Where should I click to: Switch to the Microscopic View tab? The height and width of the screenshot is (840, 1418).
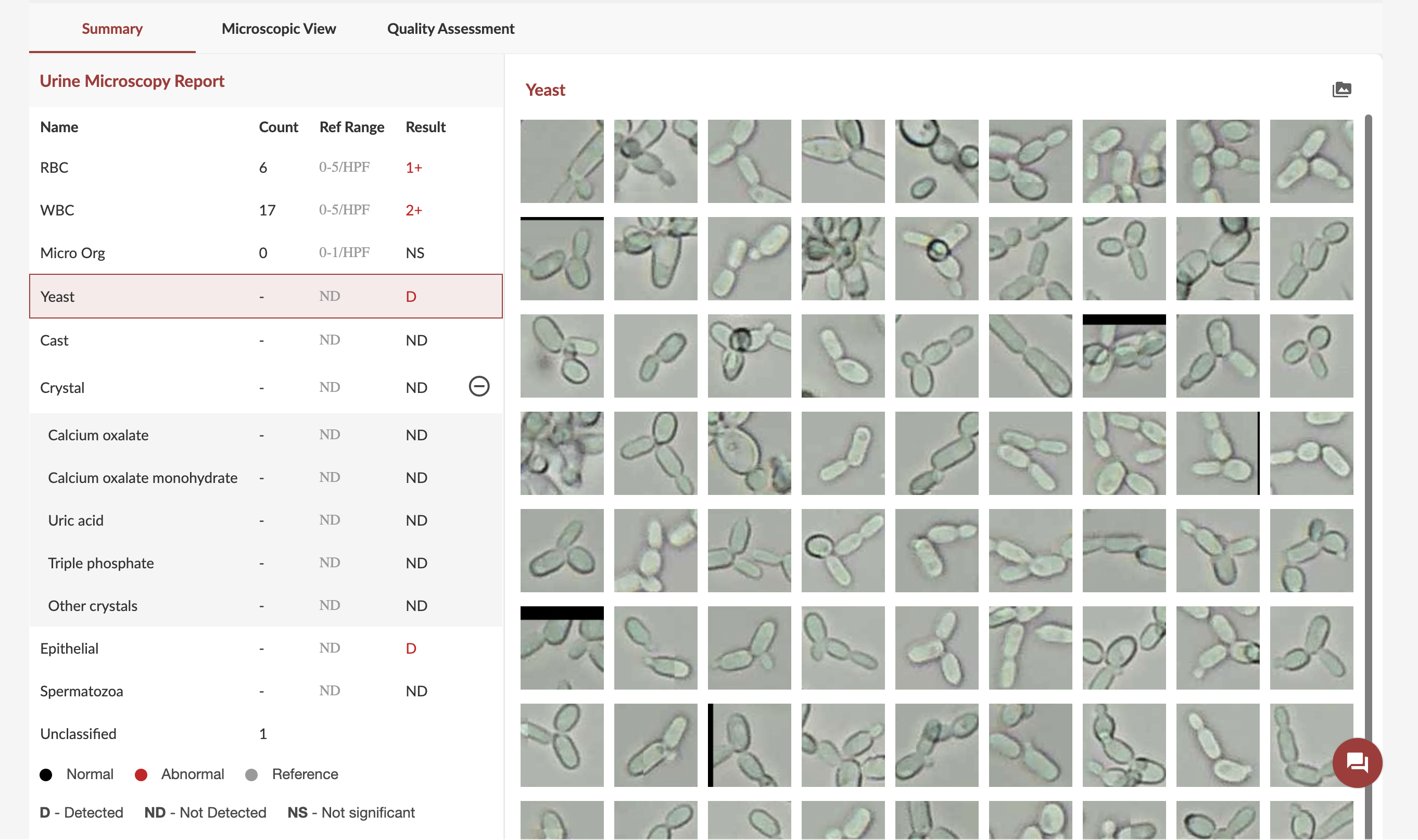click(278, 28)
